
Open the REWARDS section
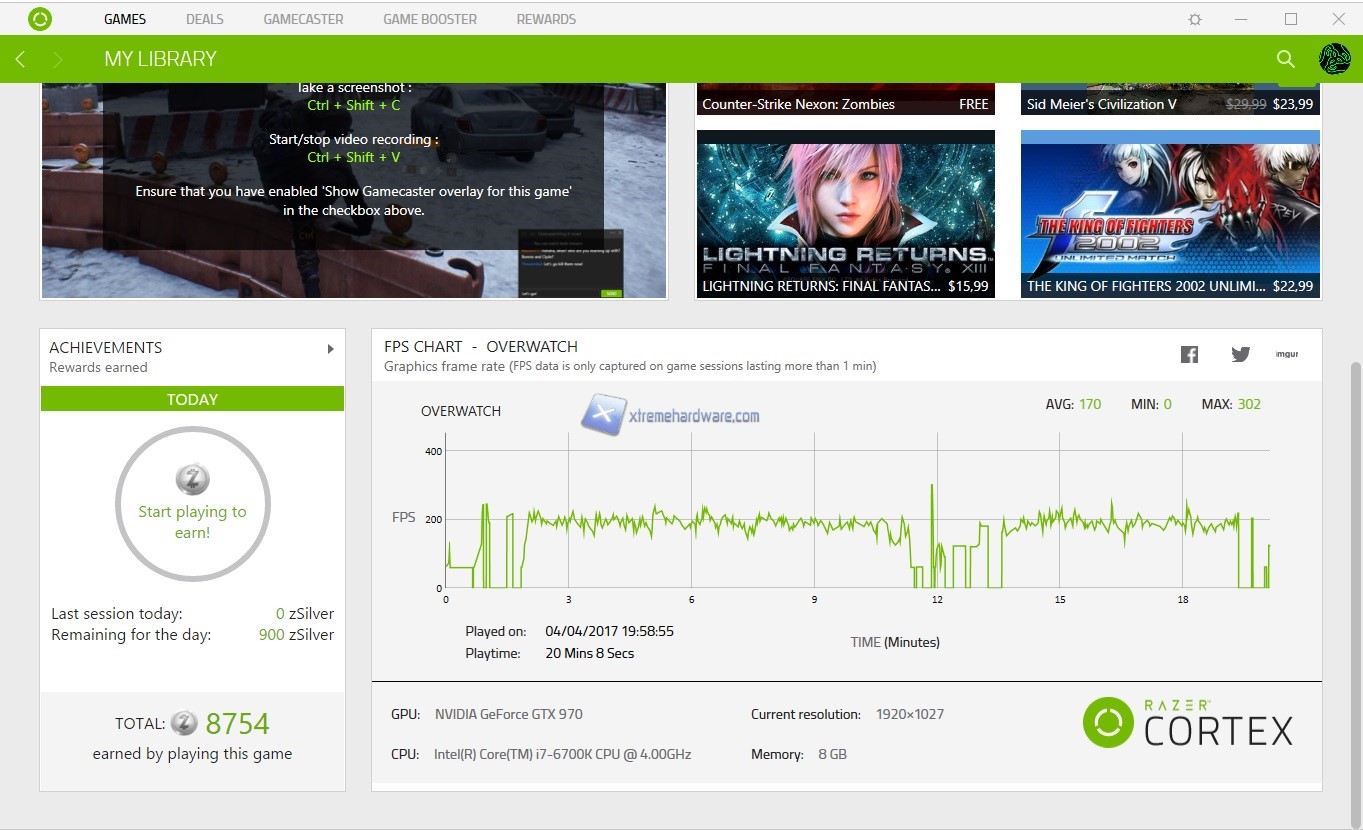click(x=545, y=18)
